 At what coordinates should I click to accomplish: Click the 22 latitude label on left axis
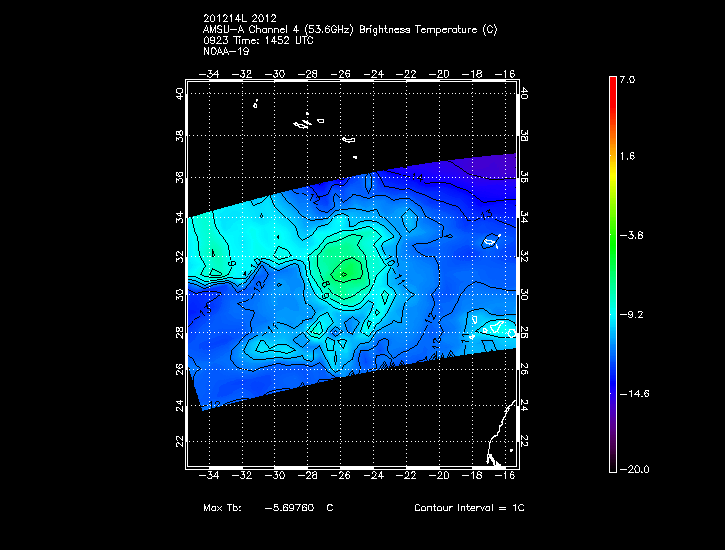pyautogui.click(x=180, y=441)
